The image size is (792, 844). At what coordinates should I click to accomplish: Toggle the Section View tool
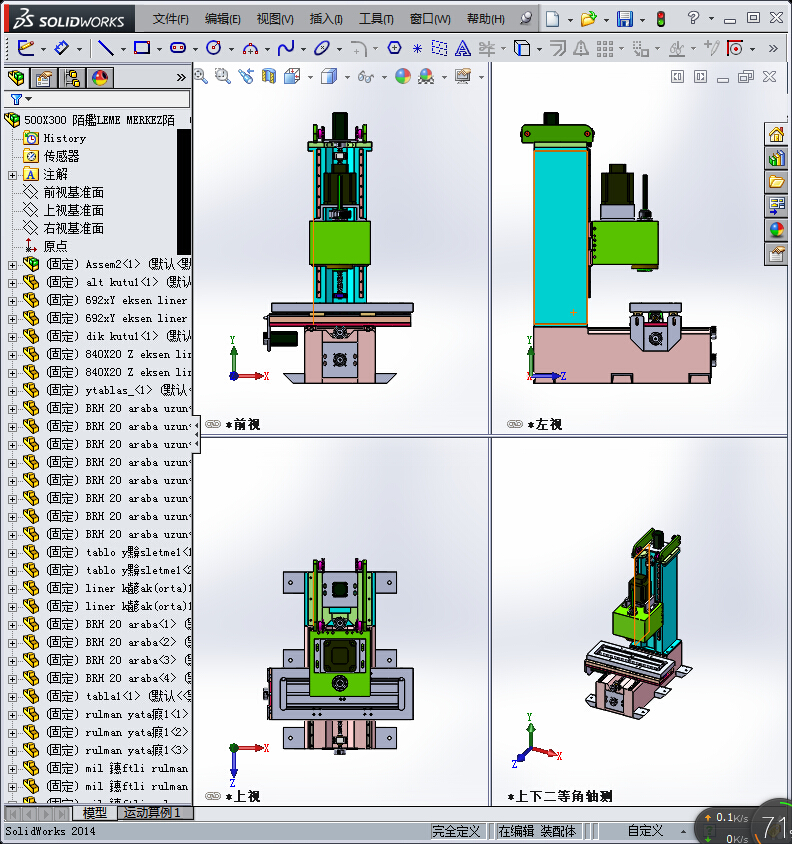click(269, 76)
